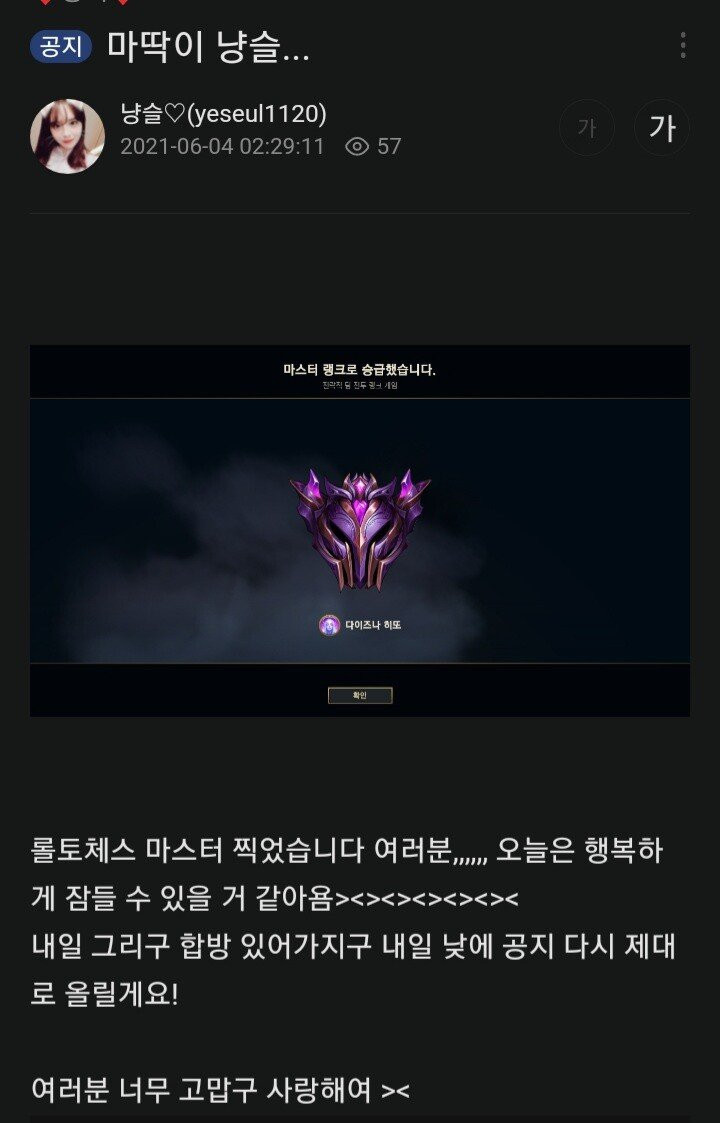720x1123 pixels.
Task: Decrease text size with small 가 button
Action: 587,127
